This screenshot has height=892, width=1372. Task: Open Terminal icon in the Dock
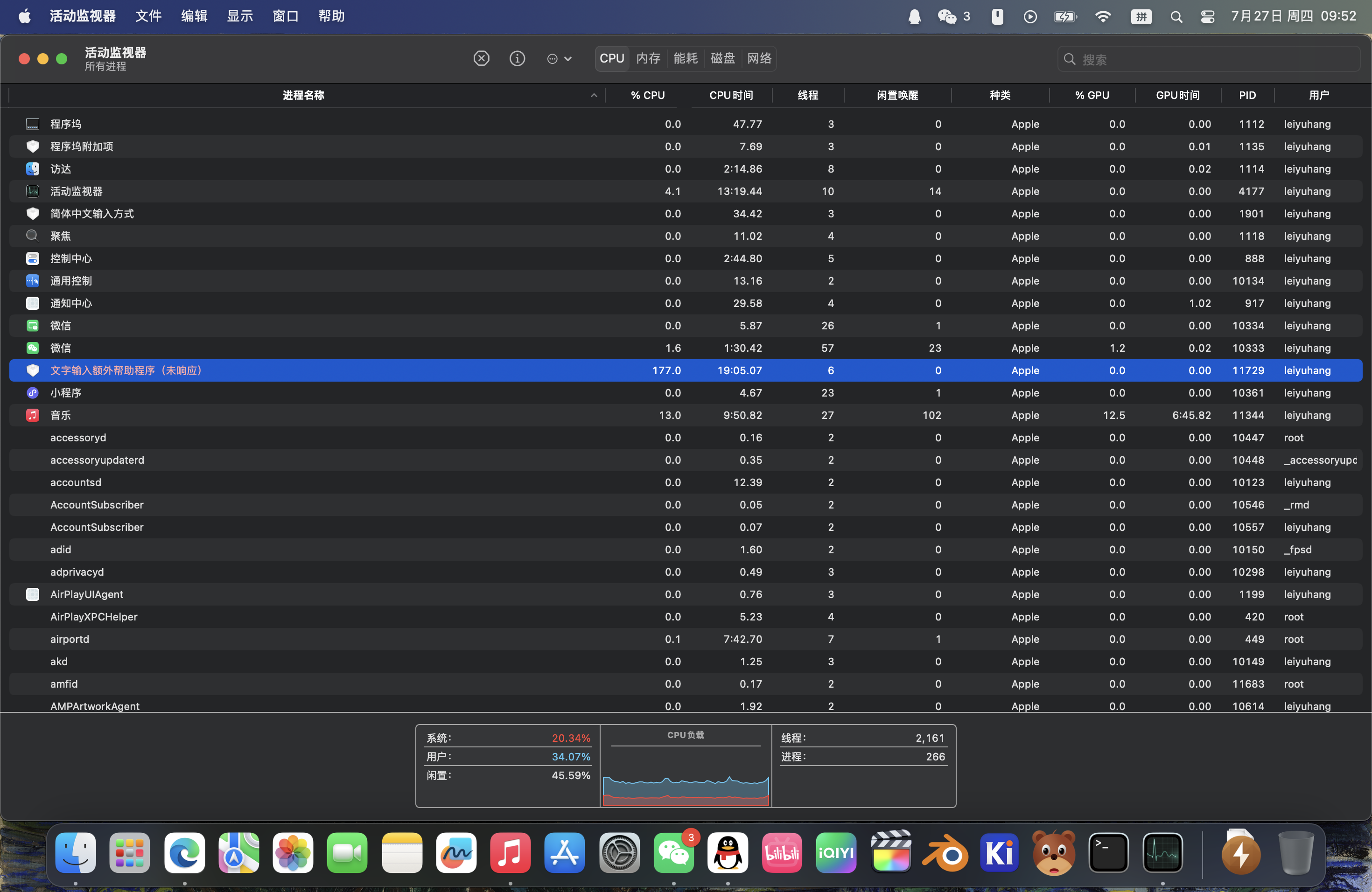coord(1107,852)
